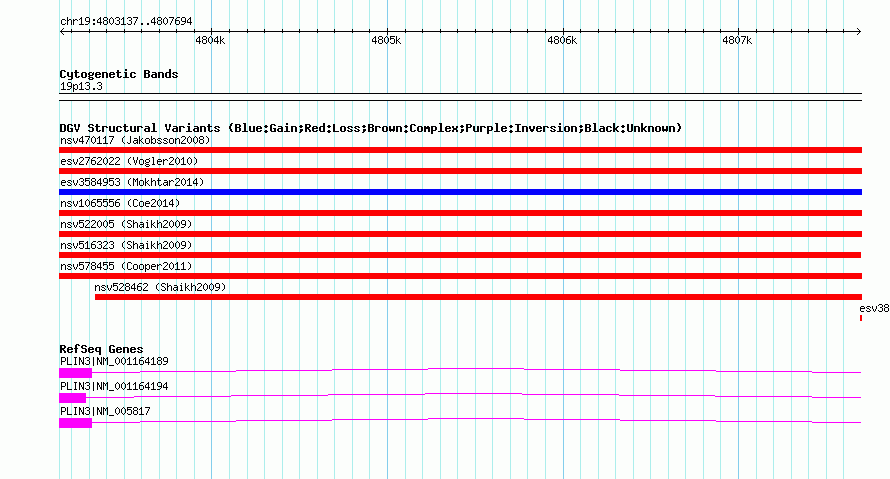The height and width of the screenshot is (479, 890).
Task: Click the red bar for nsv522005
Action: coord(460,234)
